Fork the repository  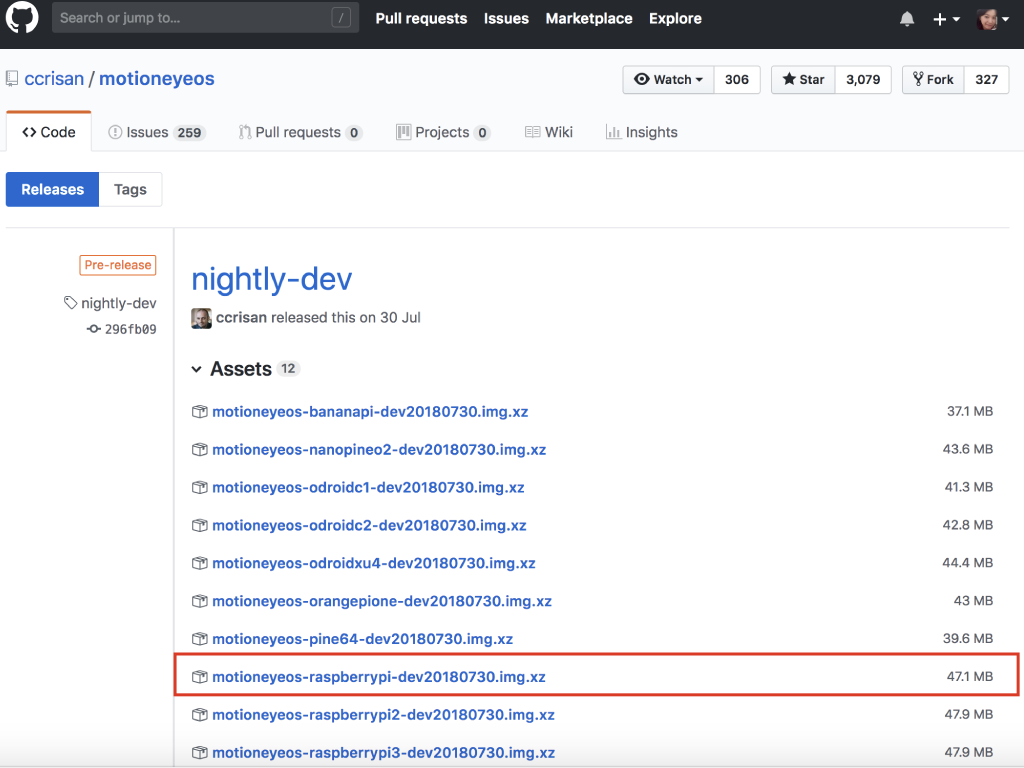933,80
